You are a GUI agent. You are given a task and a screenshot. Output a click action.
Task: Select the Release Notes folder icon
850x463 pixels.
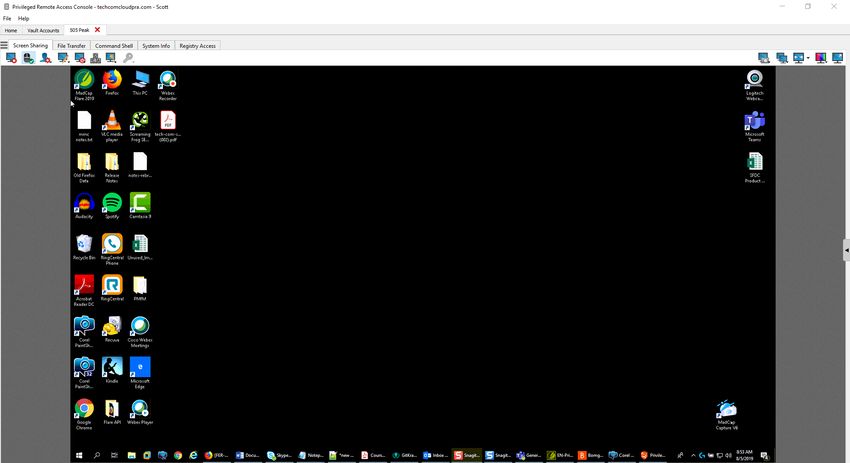click(112, 167)
